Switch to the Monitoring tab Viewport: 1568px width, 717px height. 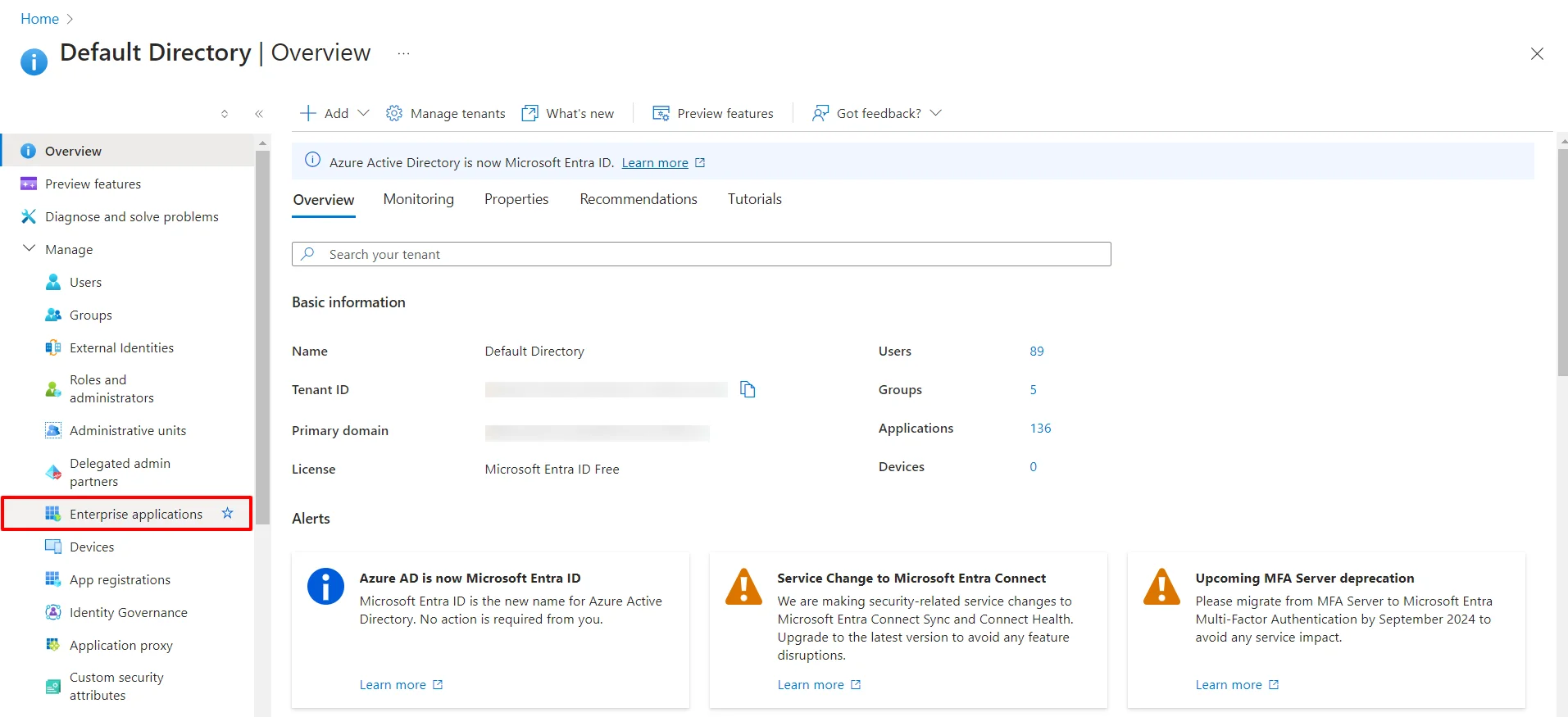(x=419, y=199)
